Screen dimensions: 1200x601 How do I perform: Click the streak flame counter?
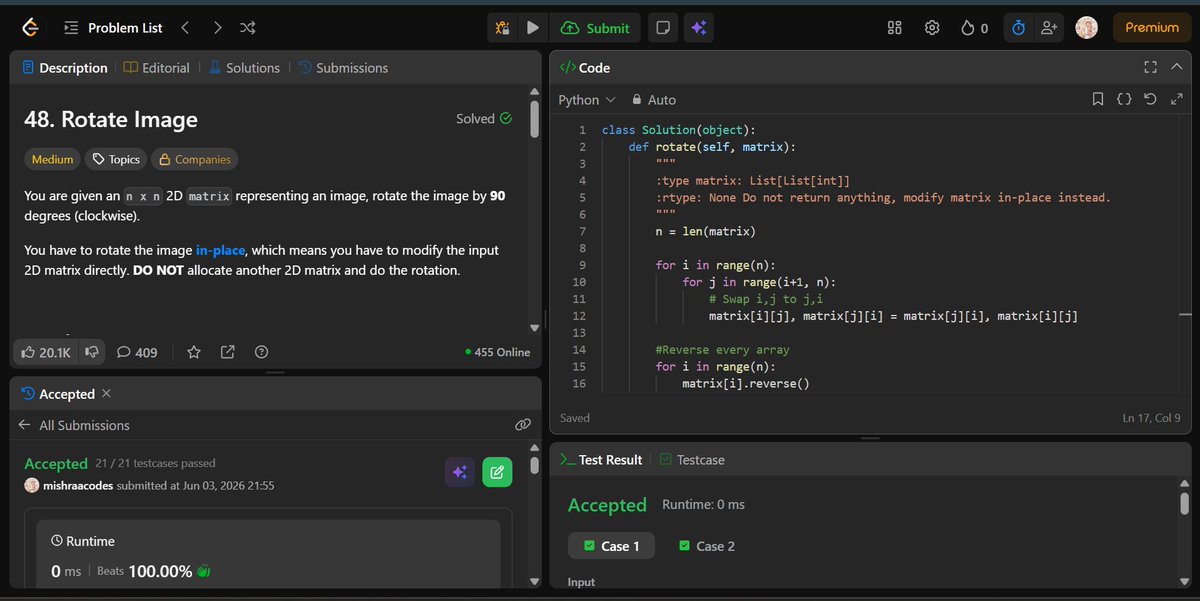click(x=974, y=28)
